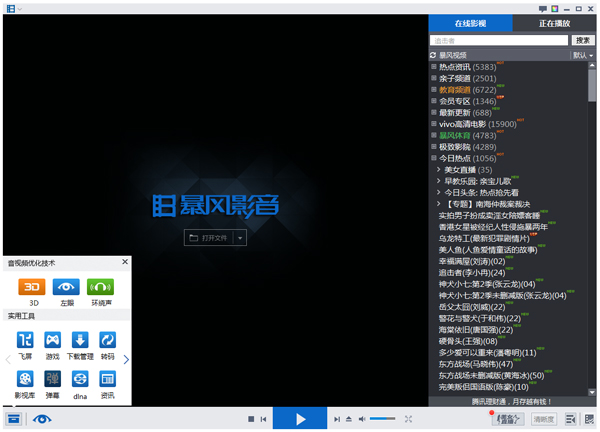This screenshot has width=600, height=432.
Task: Click the 打开文件 button
Action: (209, 238)
